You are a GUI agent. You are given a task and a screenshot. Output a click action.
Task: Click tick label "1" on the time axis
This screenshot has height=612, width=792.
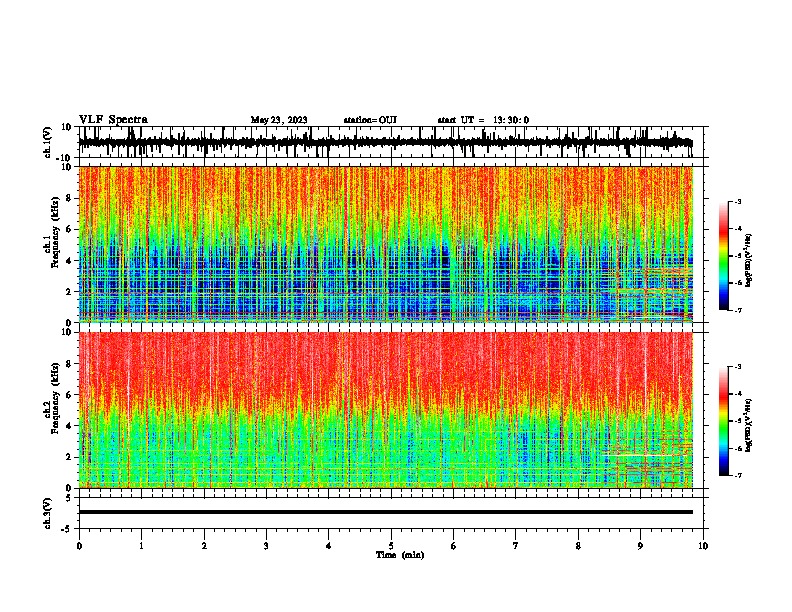(141, 546)
